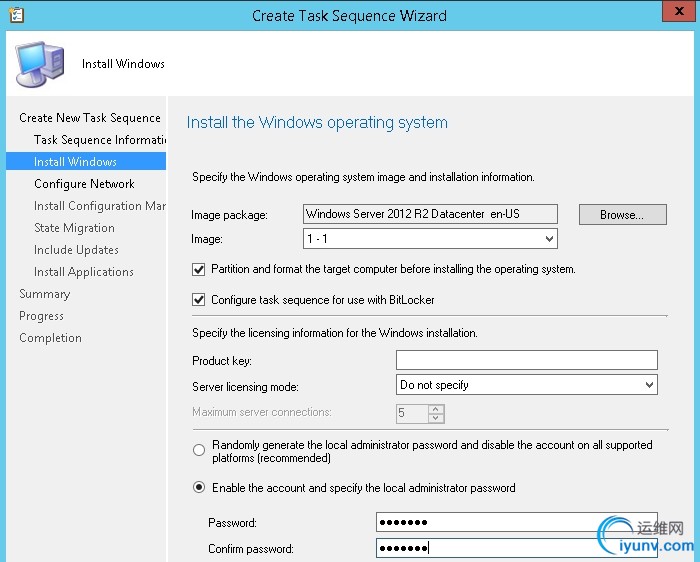This screenshot has width=700, height=562.
Task: Click the wizard title bar checklist icon
Action: (x=17, y=15)
